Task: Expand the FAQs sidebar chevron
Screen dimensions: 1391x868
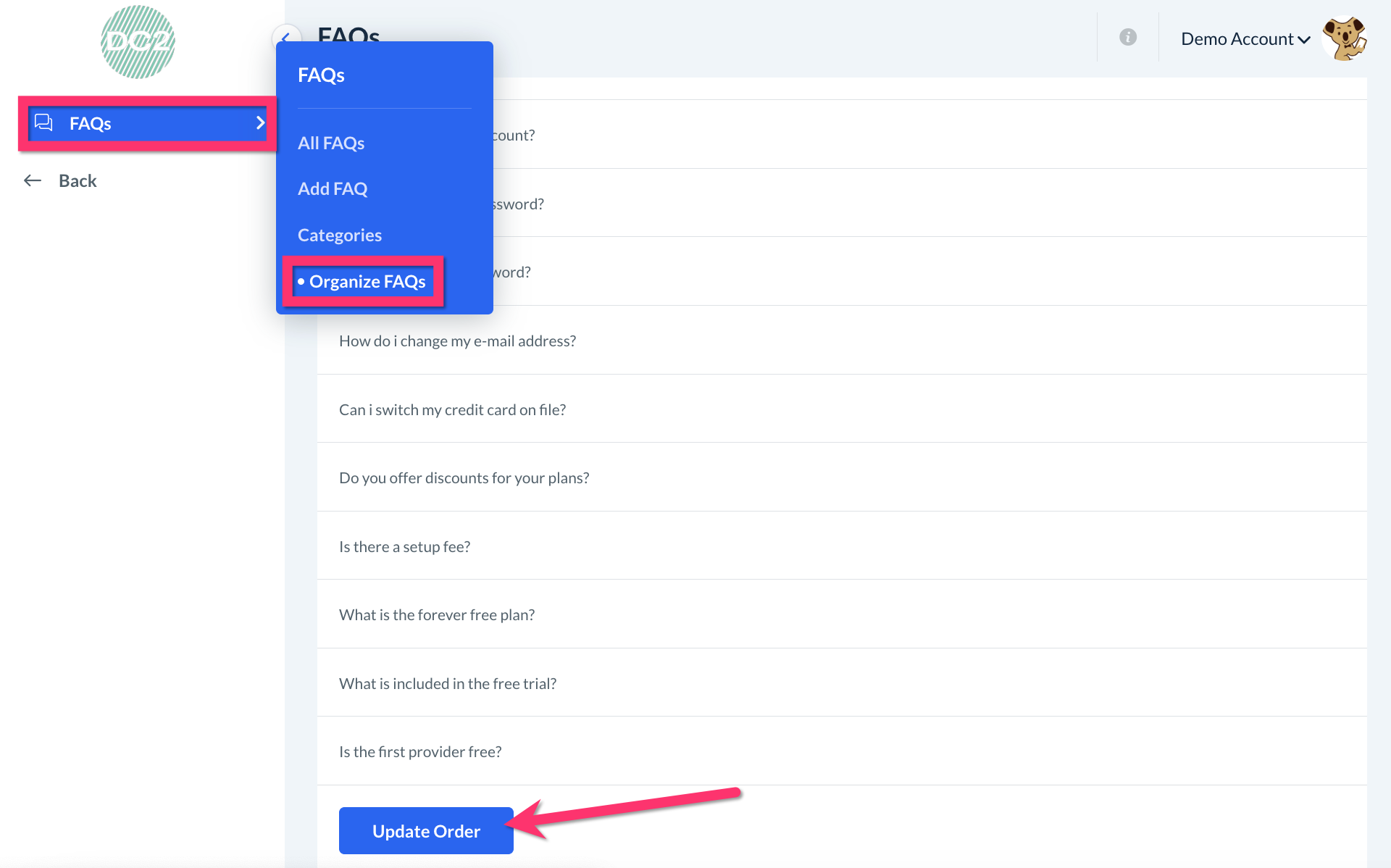Action: coord(260,122)
